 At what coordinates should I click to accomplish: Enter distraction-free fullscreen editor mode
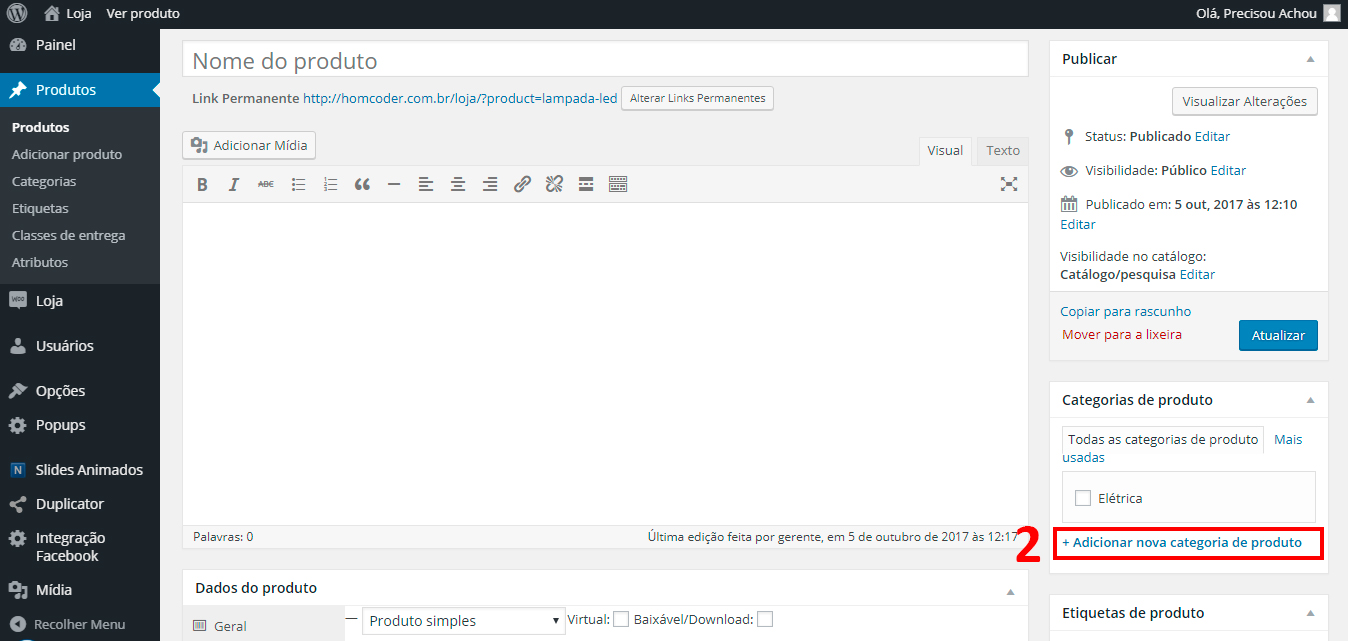[x=1009, y=184]
